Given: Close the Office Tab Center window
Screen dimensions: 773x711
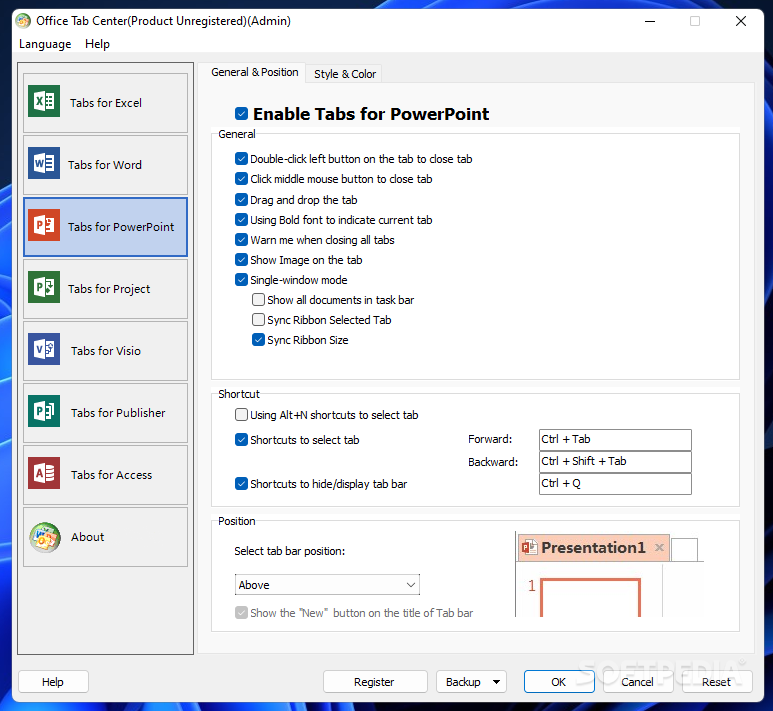Looking at the screenshot, I should [x=740, y=21].
